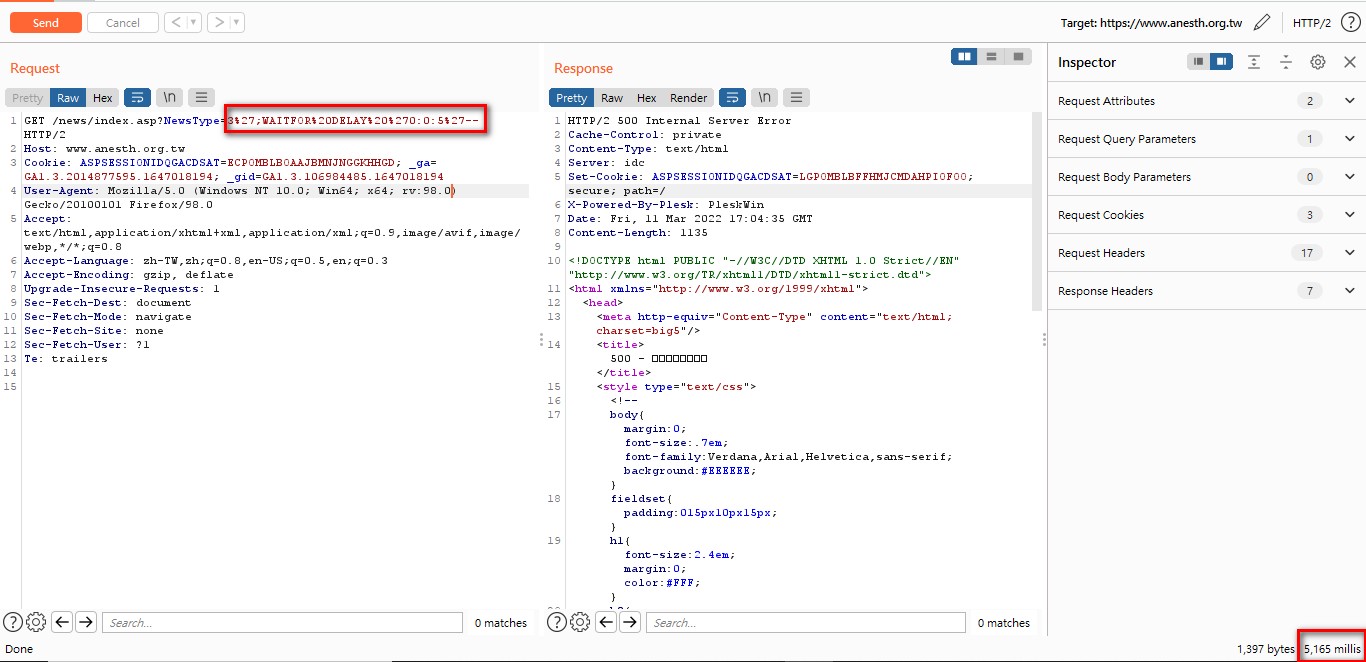
Task: Go to next search match in Request
Action: pos(86,622)
